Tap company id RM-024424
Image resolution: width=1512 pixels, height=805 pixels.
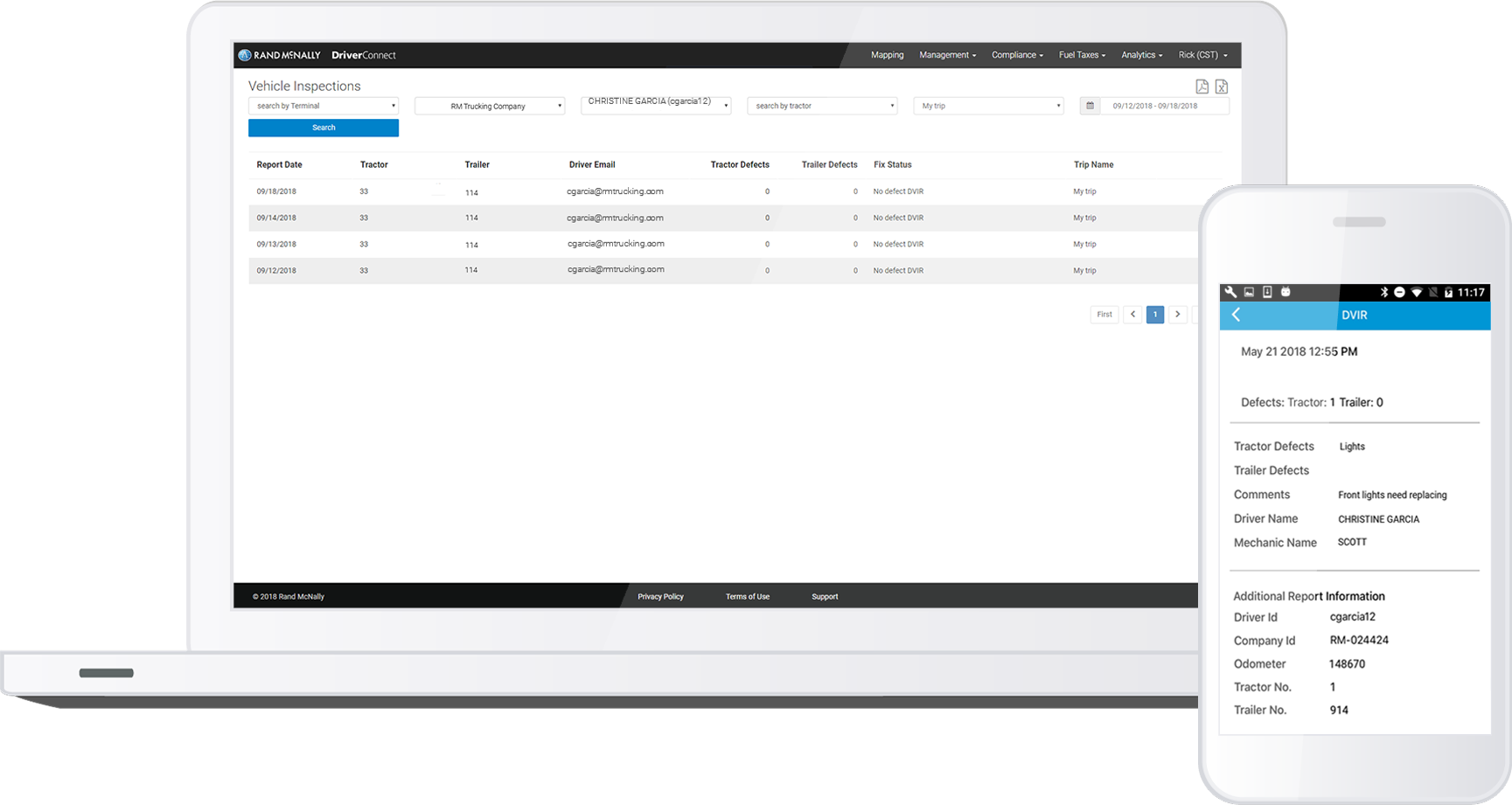1359,640
